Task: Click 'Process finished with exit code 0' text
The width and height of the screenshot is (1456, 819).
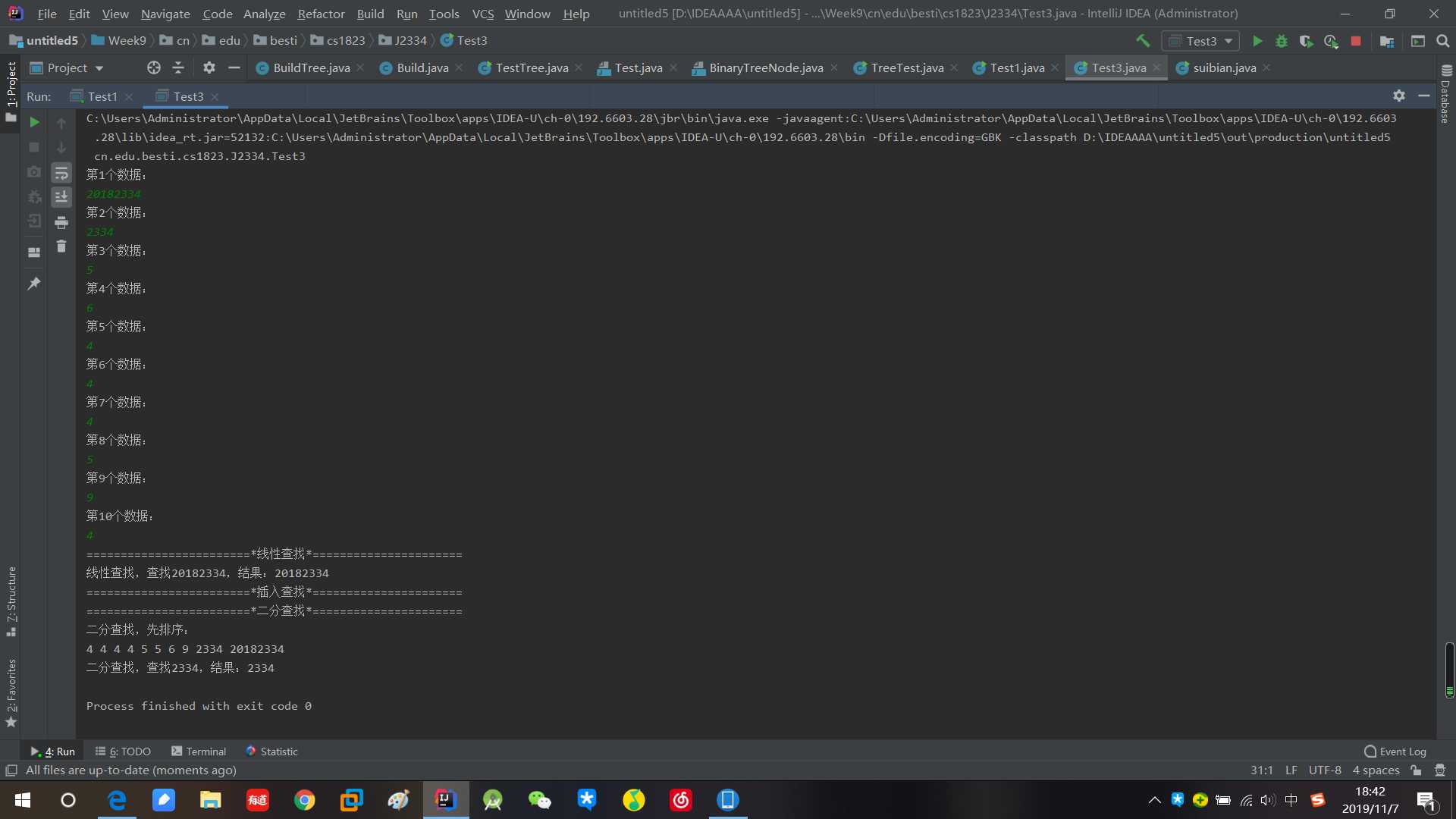Action: 199,706
